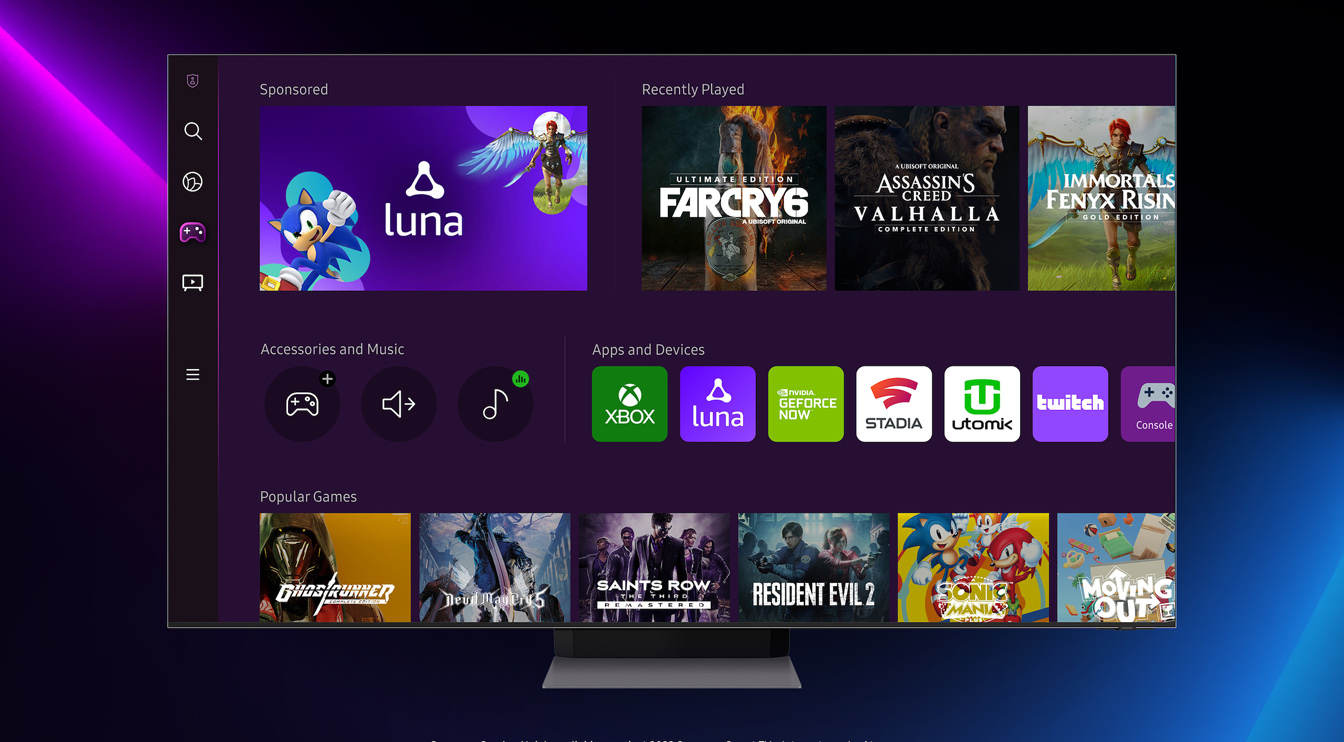The height and width of the screenshot is (742, 1344).
Task: Select Moving Out game cover
Action: click(1116, 568)
